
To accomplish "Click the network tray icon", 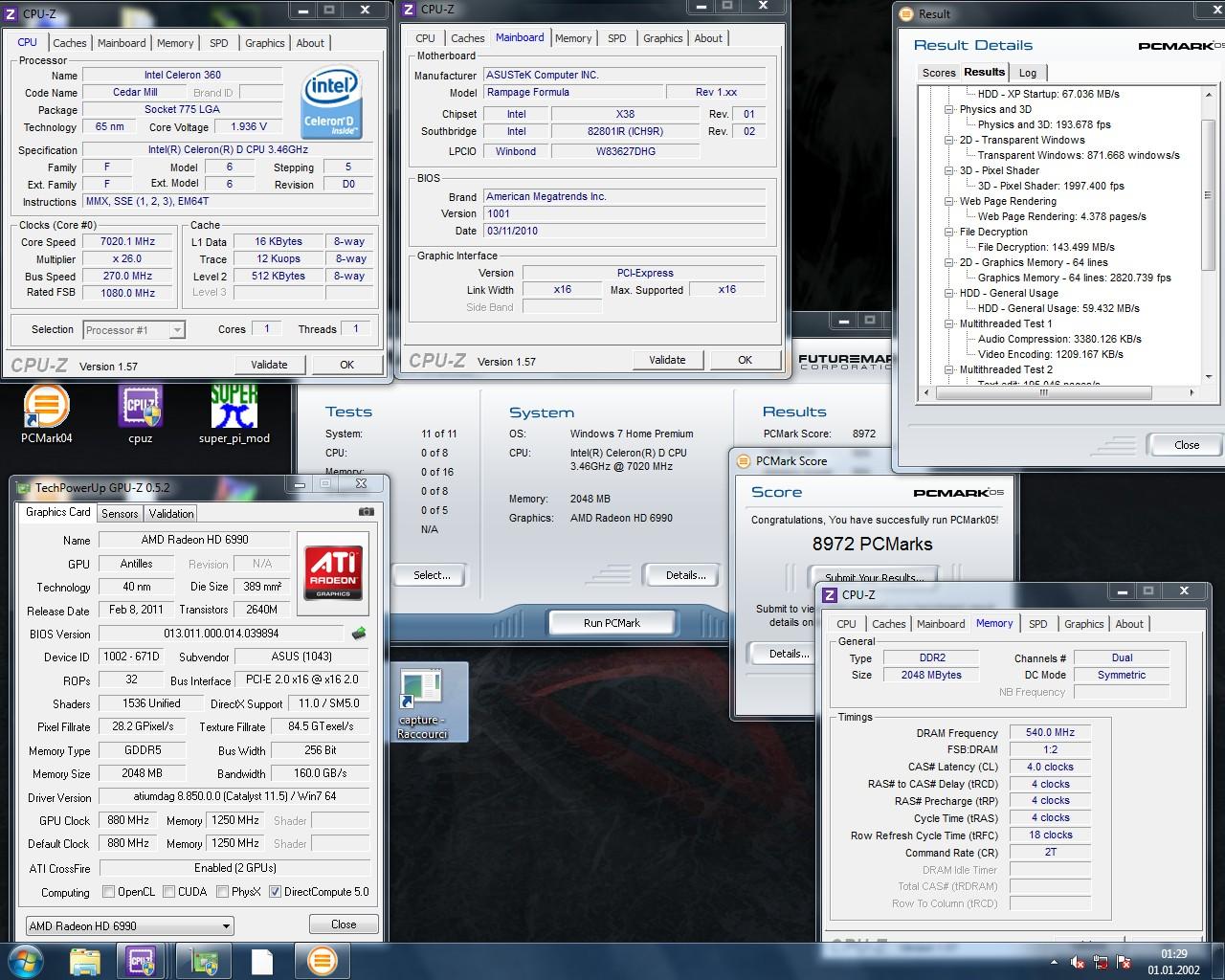I will point(1101,962).
